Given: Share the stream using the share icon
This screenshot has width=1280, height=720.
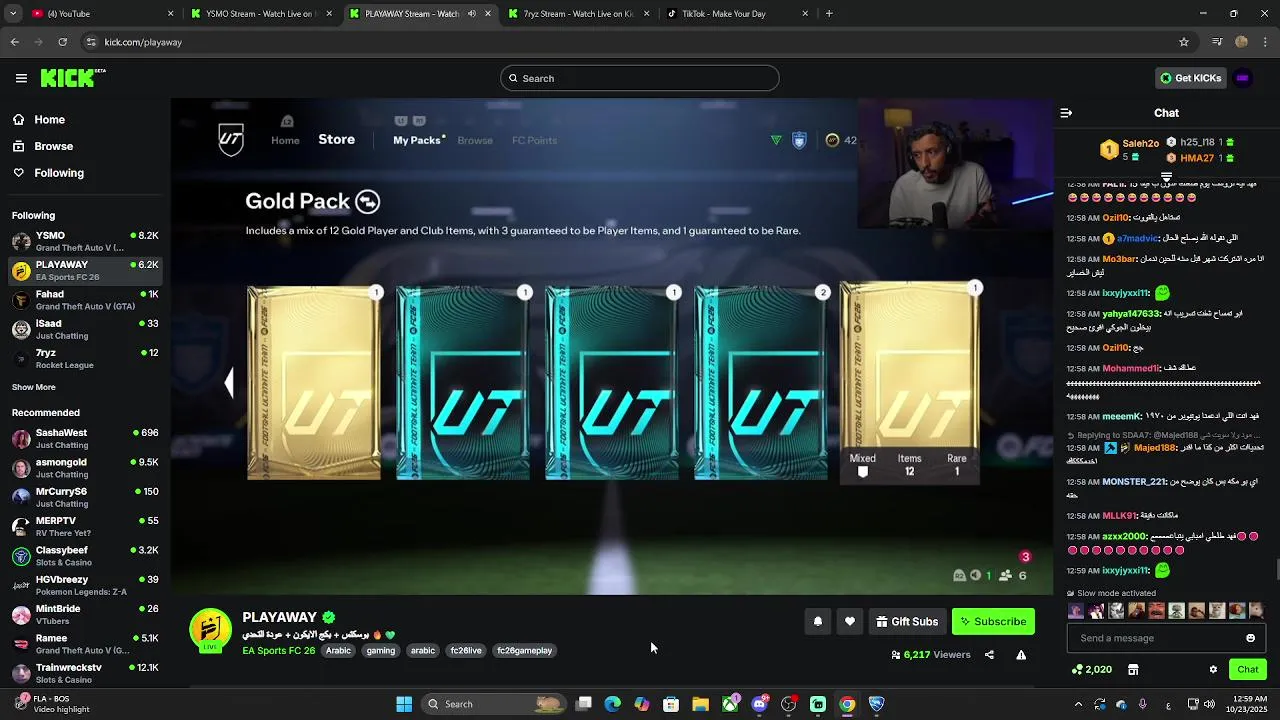Looking at the screenshot, I should pyautogui.click(x=989, y=655).
